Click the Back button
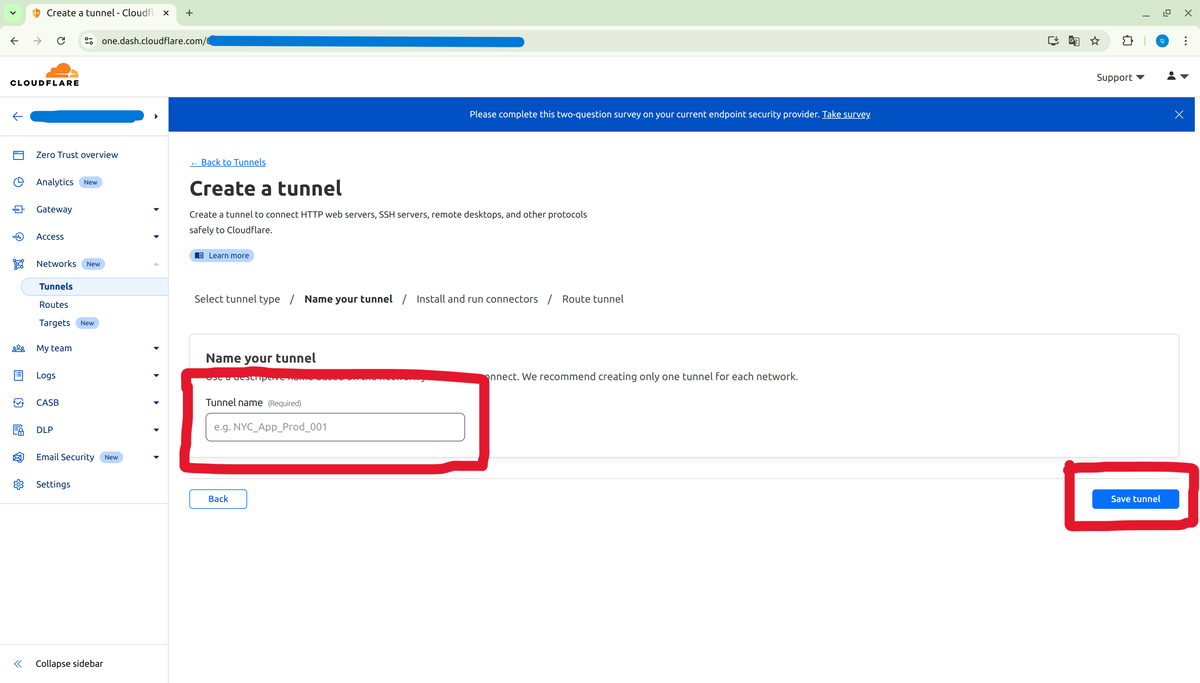1200x683 pixels. [x=218, y=499]
